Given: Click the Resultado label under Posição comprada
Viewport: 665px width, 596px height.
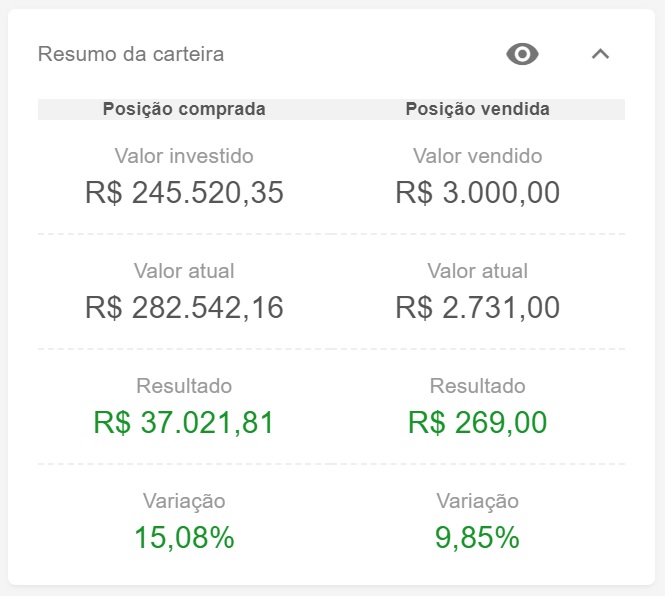Looking at the screenshot, I should tap(184, 386).
